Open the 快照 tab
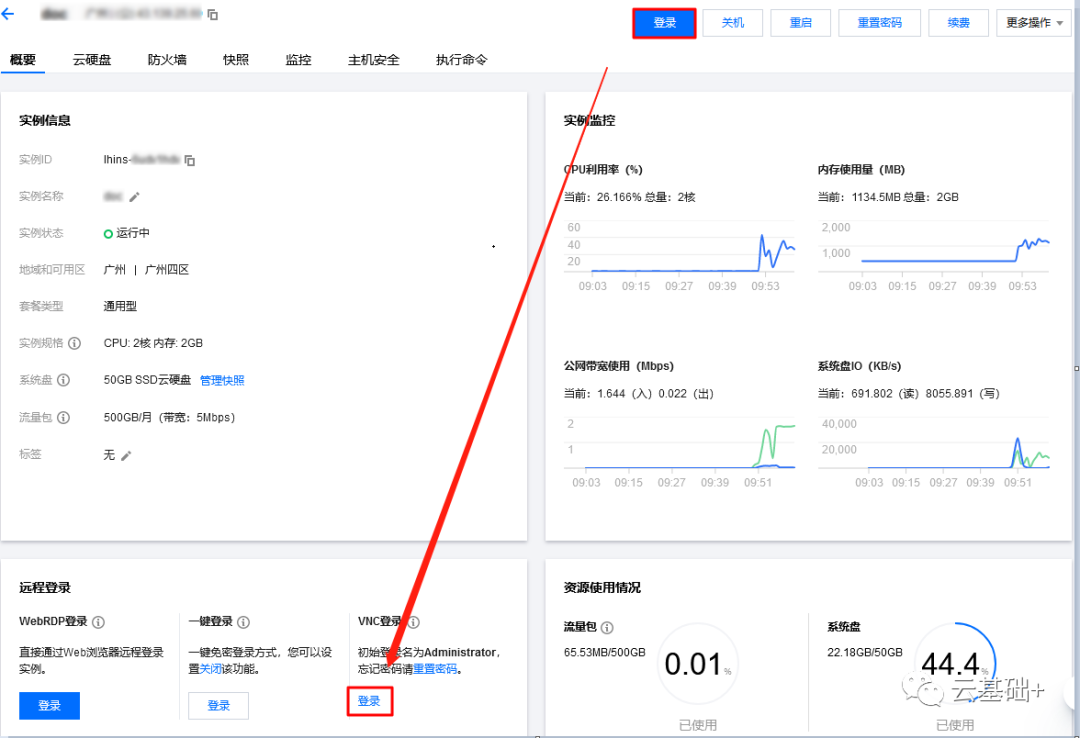This screenshot has width=1080, height=738. click(236, 60)
